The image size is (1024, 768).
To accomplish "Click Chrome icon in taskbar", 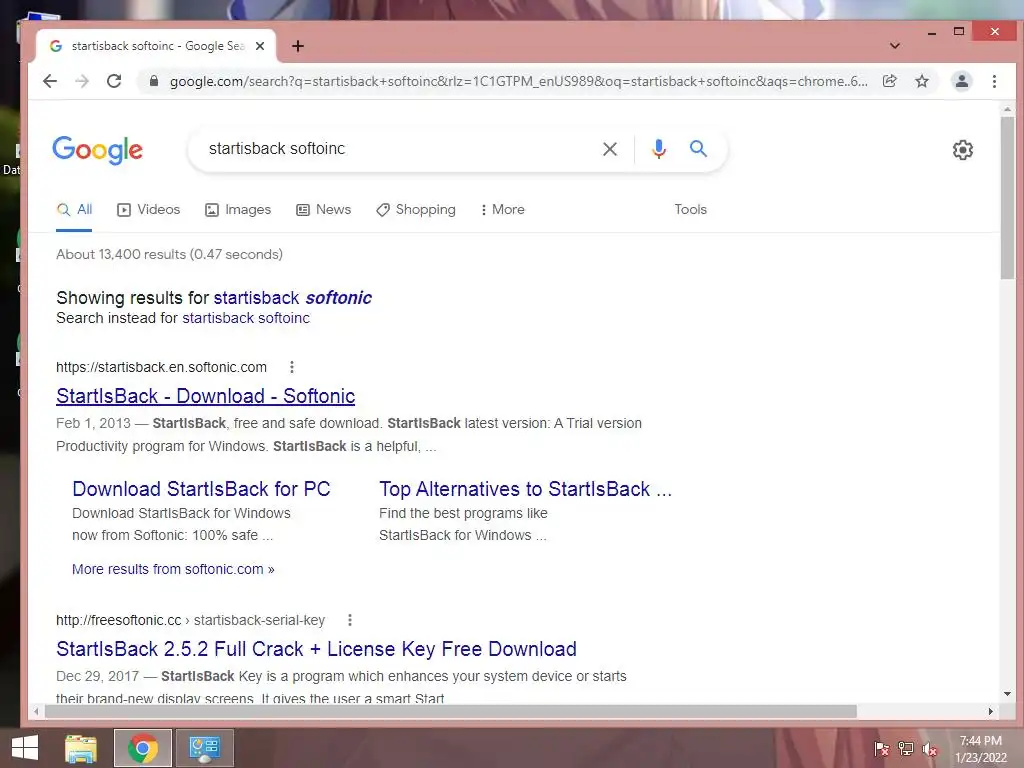I will pos(143,748).
